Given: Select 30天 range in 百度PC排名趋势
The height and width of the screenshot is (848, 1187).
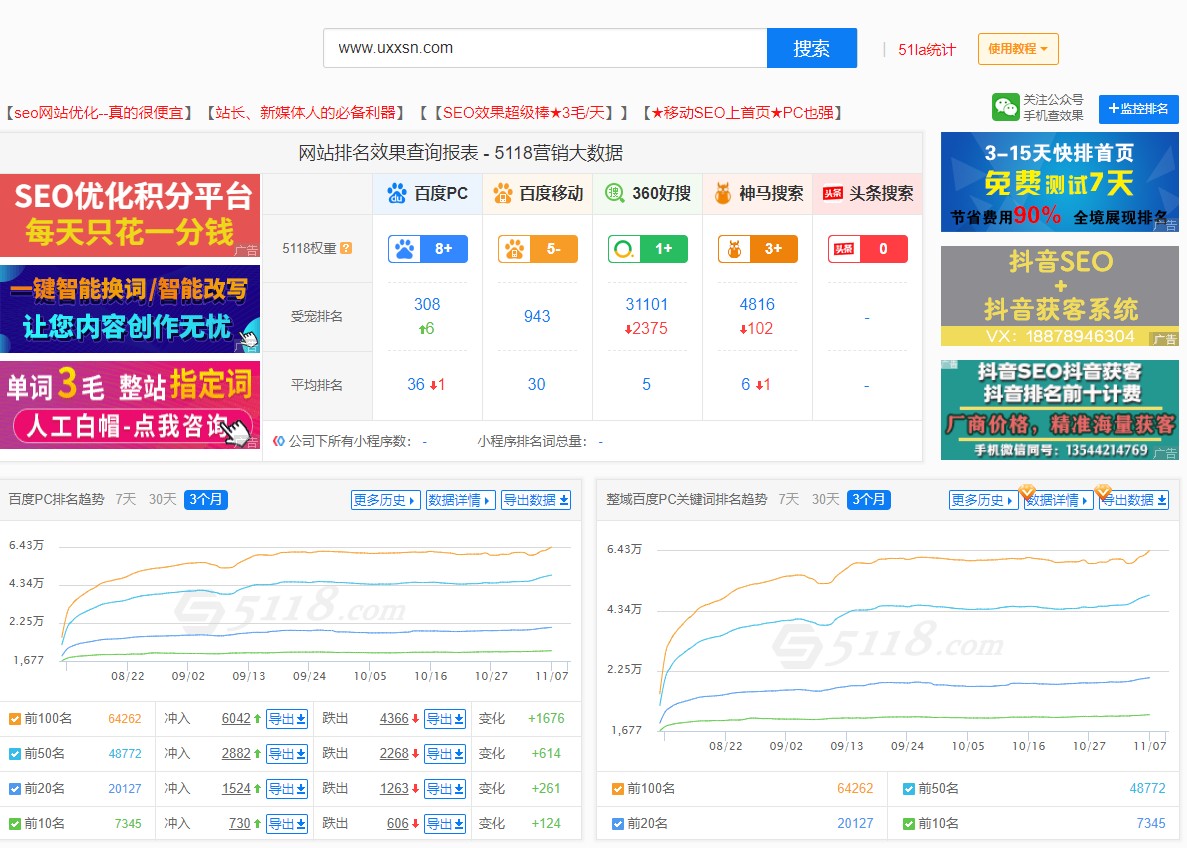Looking at the screenshot, I should pos(162,499).
